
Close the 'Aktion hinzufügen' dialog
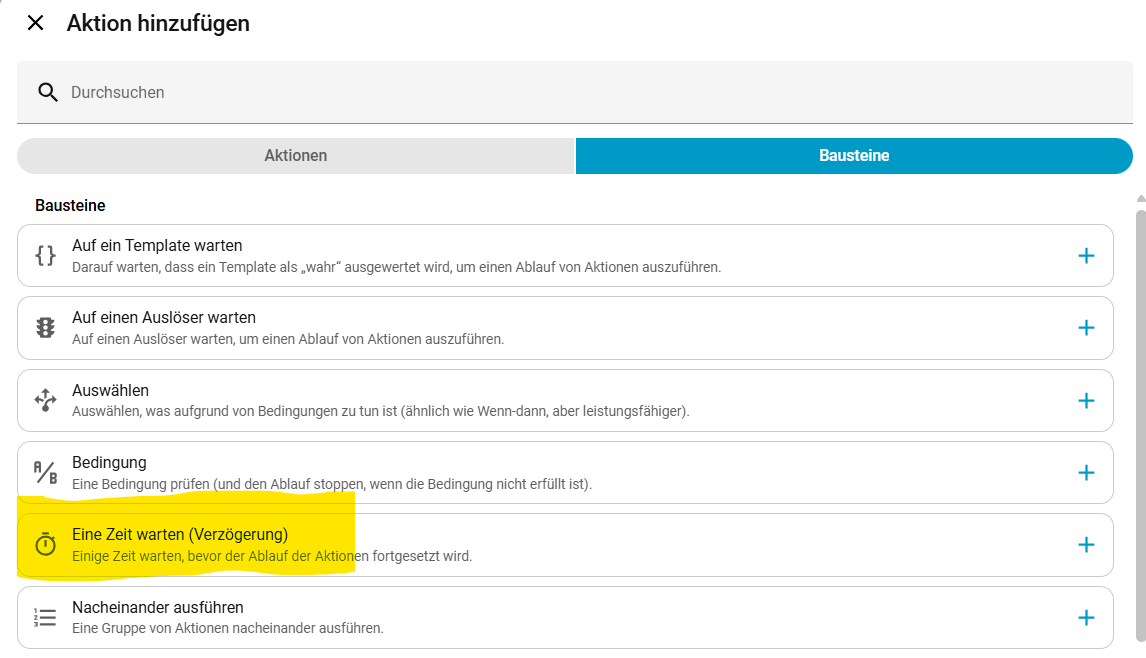[35, 23]
